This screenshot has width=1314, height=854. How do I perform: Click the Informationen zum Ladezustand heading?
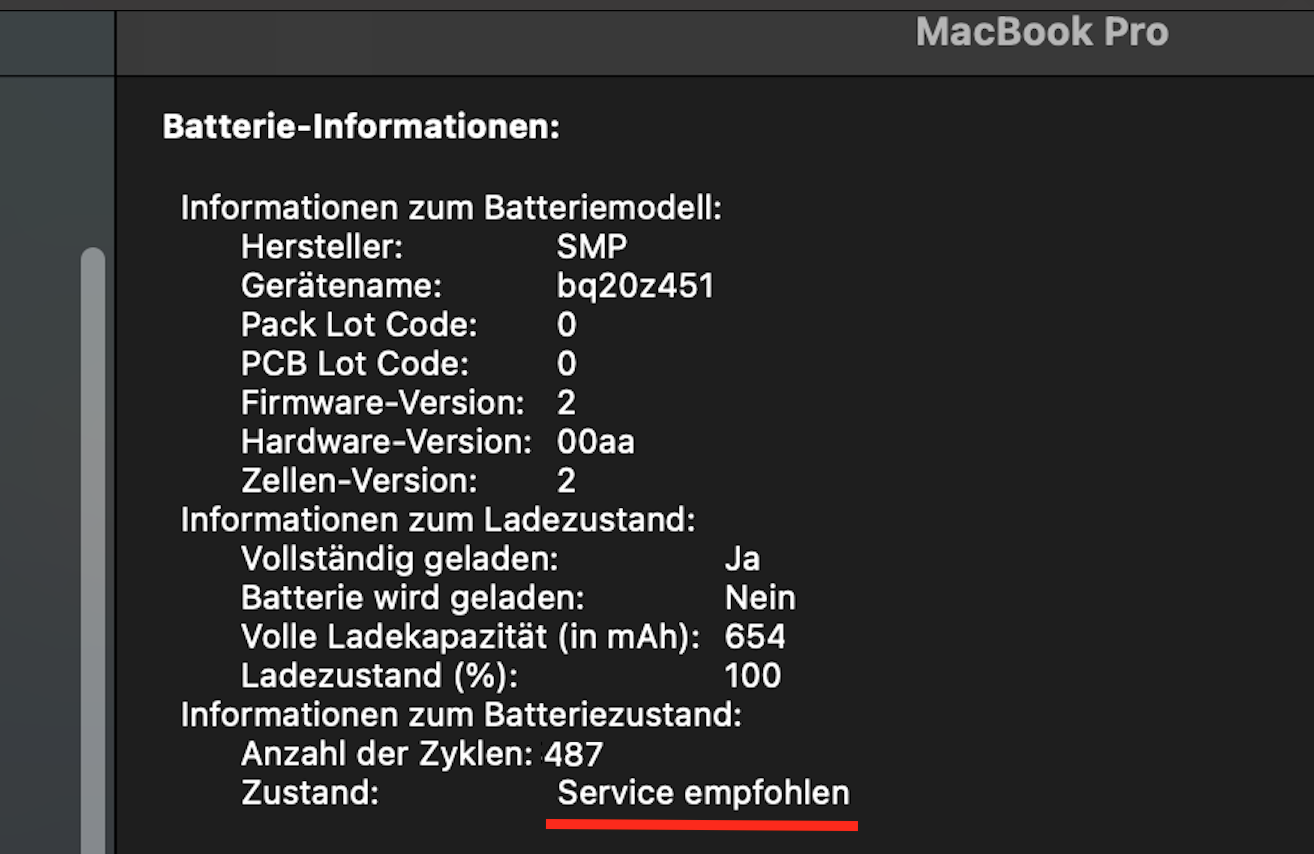click(437, 520)
